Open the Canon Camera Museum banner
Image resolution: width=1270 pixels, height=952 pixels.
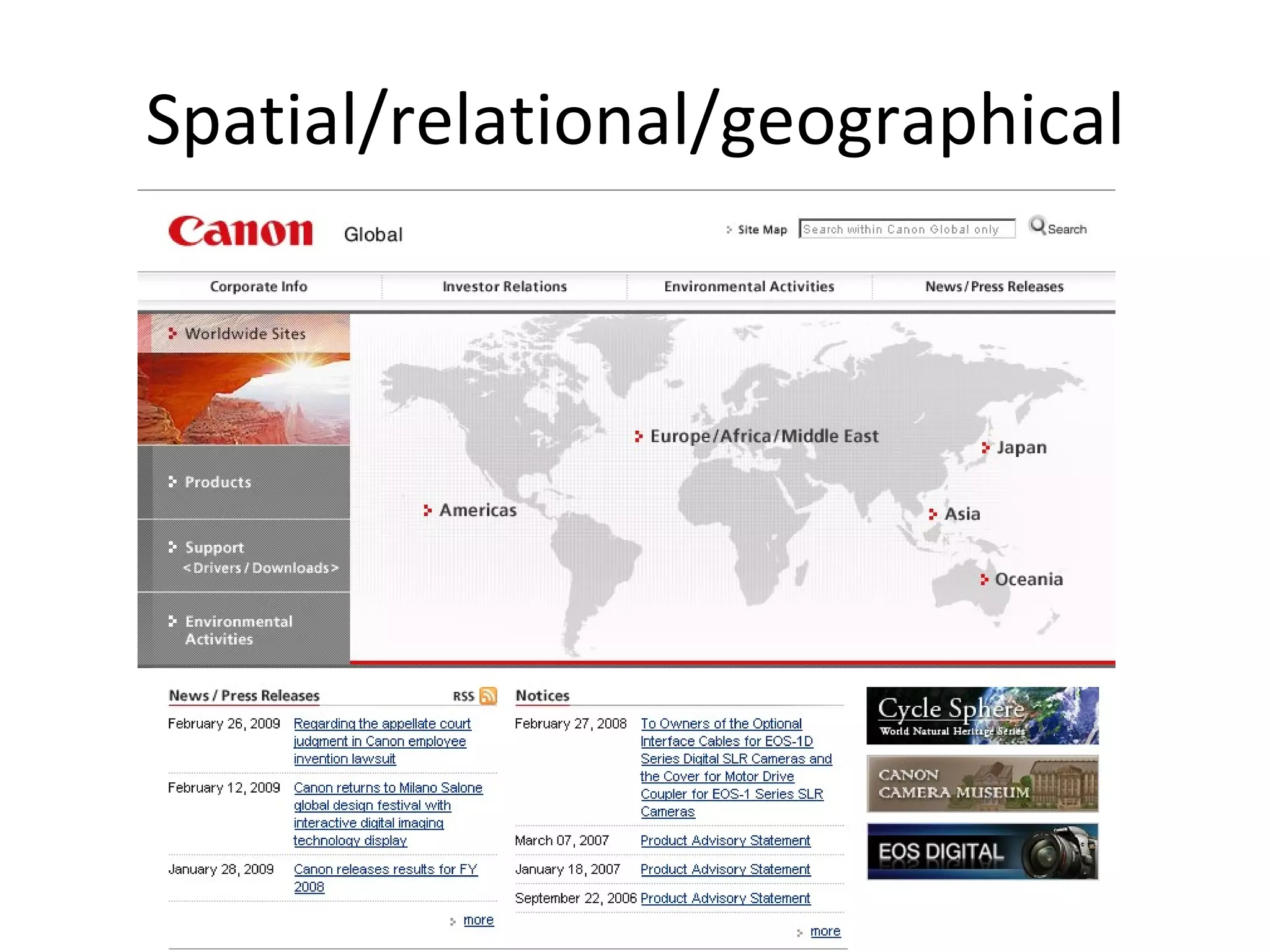982,784
